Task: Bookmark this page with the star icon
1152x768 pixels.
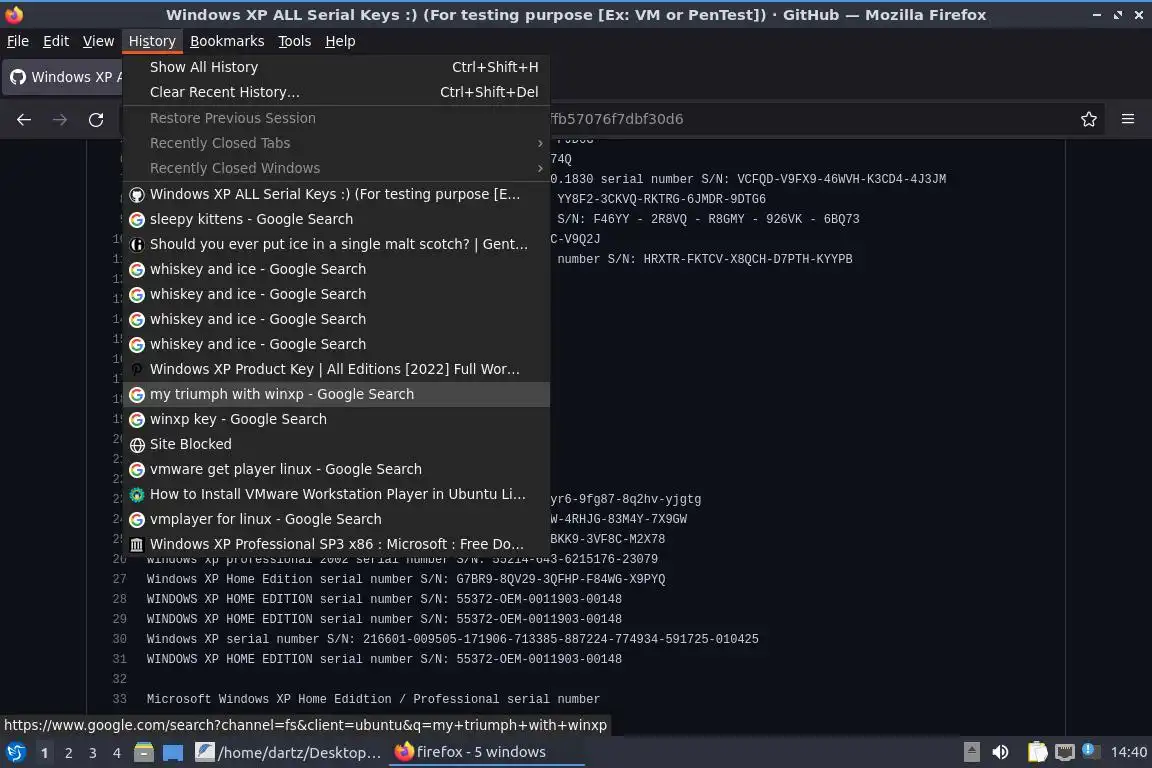Action: click(1088, 119)
